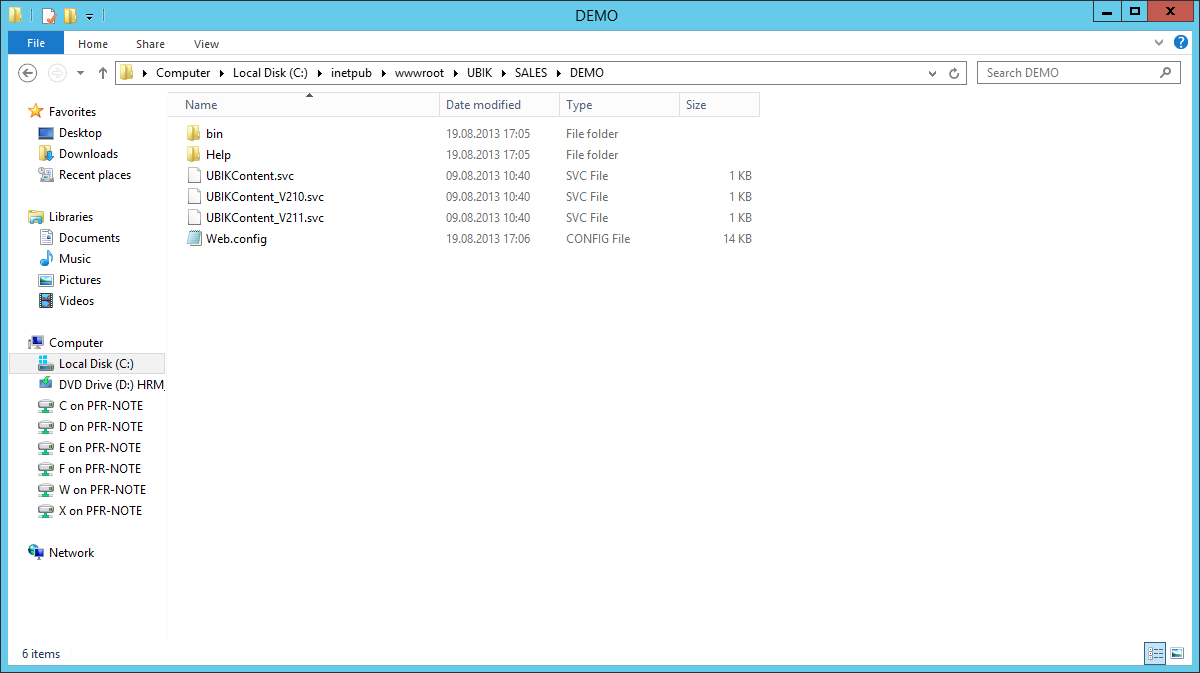Click the Properties icon in quick access toolbar
Screen dimensions: 1200x673
[x=48, y=15]
